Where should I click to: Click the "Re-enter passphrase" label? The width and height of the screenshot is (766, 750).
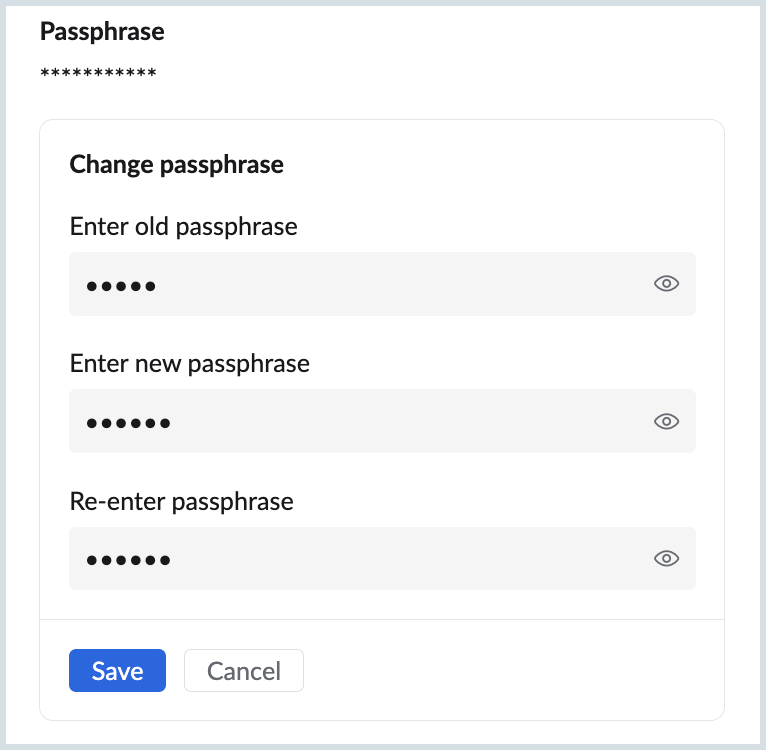click(181, 500)
